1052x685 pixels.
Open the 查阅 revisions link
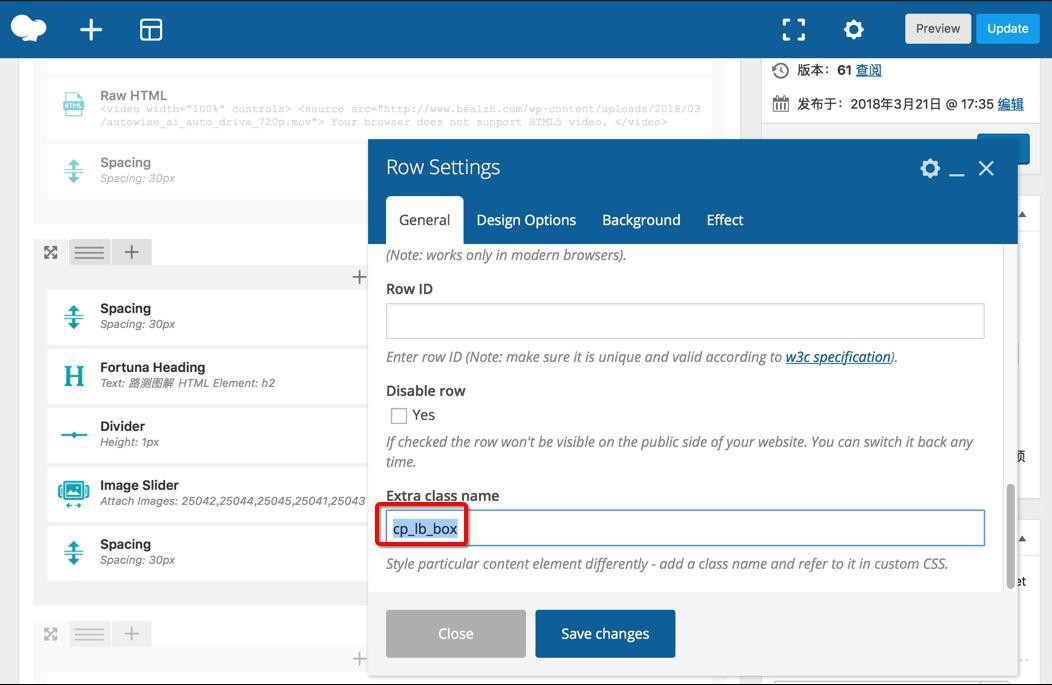[868, 70]
